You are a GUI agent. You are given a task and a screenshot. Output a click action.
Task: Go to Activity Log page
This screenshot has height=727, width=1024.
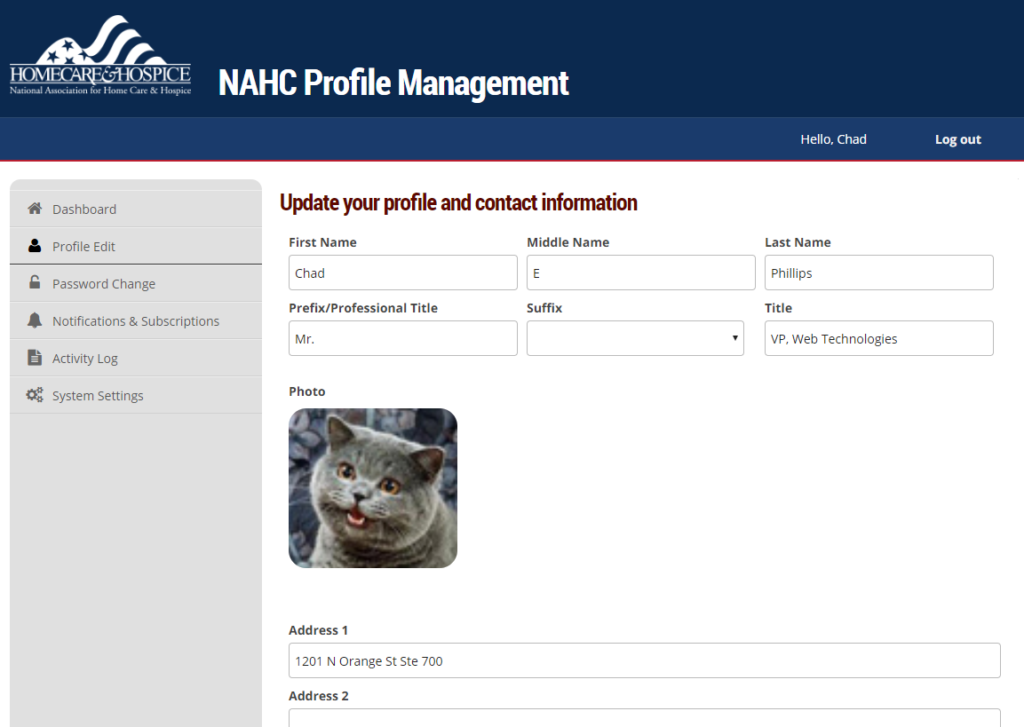click(85, 358)
